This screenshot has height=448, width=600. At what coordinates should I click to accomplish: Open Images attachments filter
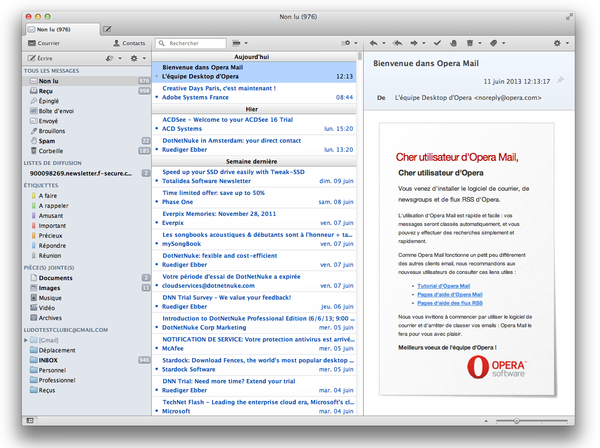tap(86, 288)
